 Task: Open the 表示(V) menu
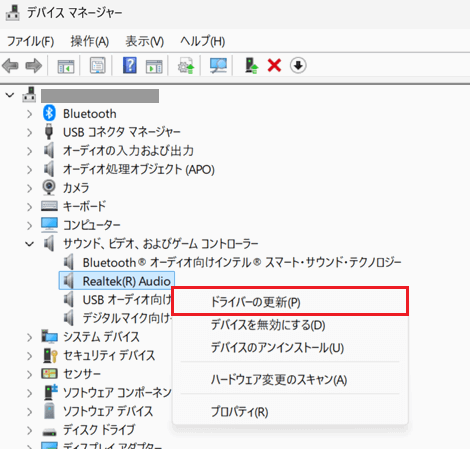145,41
